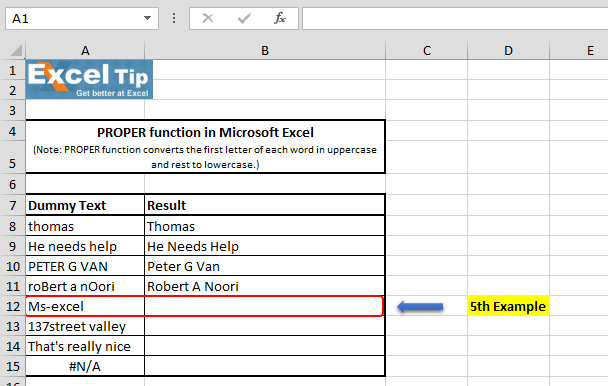Select cell 'That's really nice'

[85, 346]
